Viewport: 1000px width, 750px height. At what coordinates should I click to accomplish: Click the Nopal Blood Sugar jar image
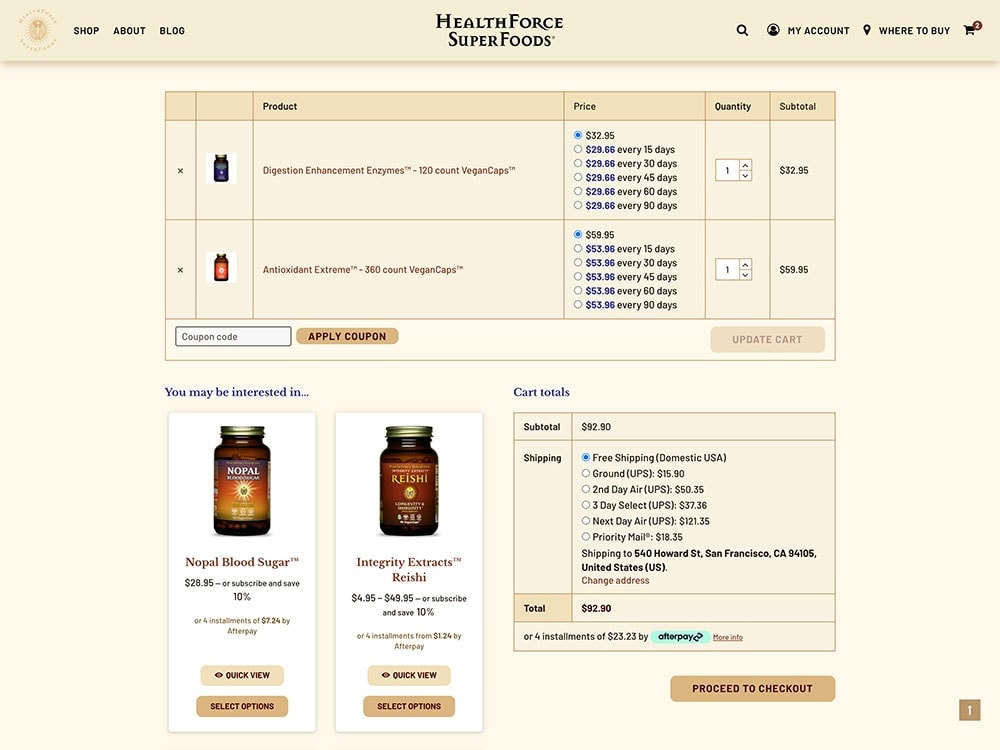(242, 481)
